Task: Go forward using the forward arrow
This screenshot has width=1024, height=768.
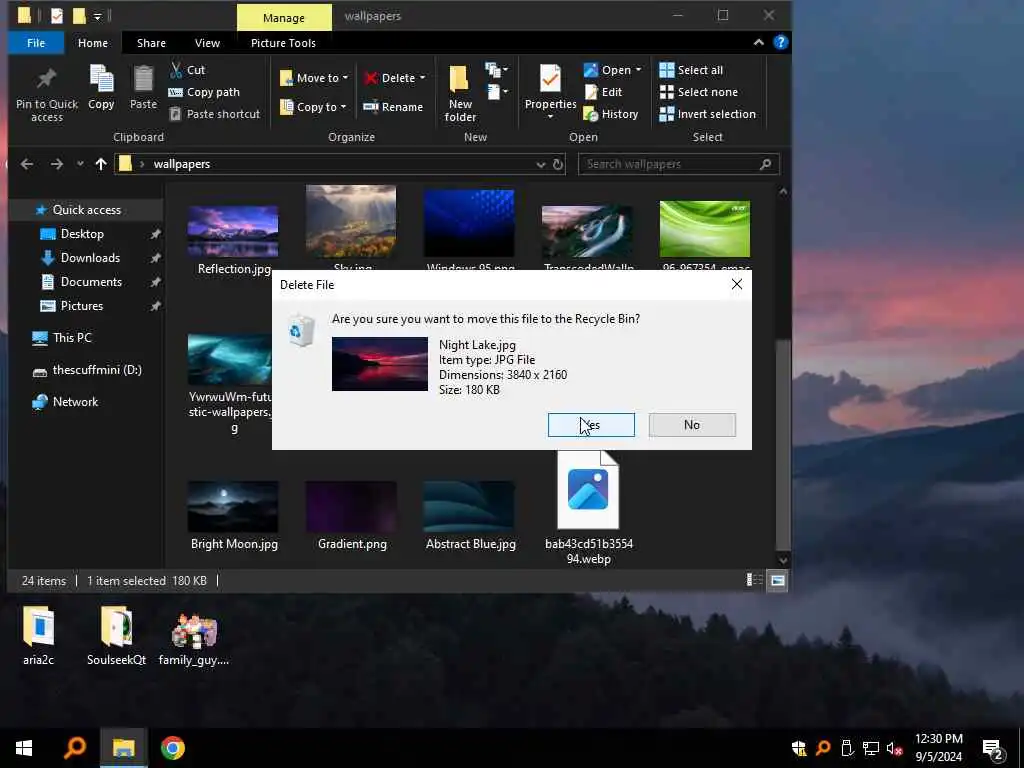Action: 57,164
